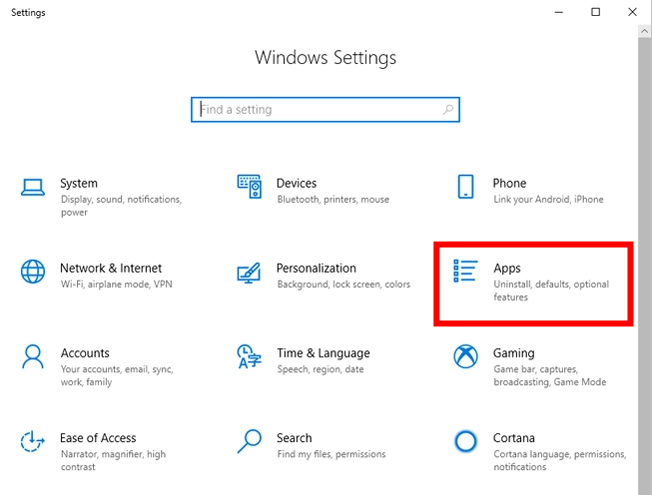This screenshot has width=652, height=495.
Task: Click the Accounts person icon
Action: pyautogui.click(x=32, y=356)
